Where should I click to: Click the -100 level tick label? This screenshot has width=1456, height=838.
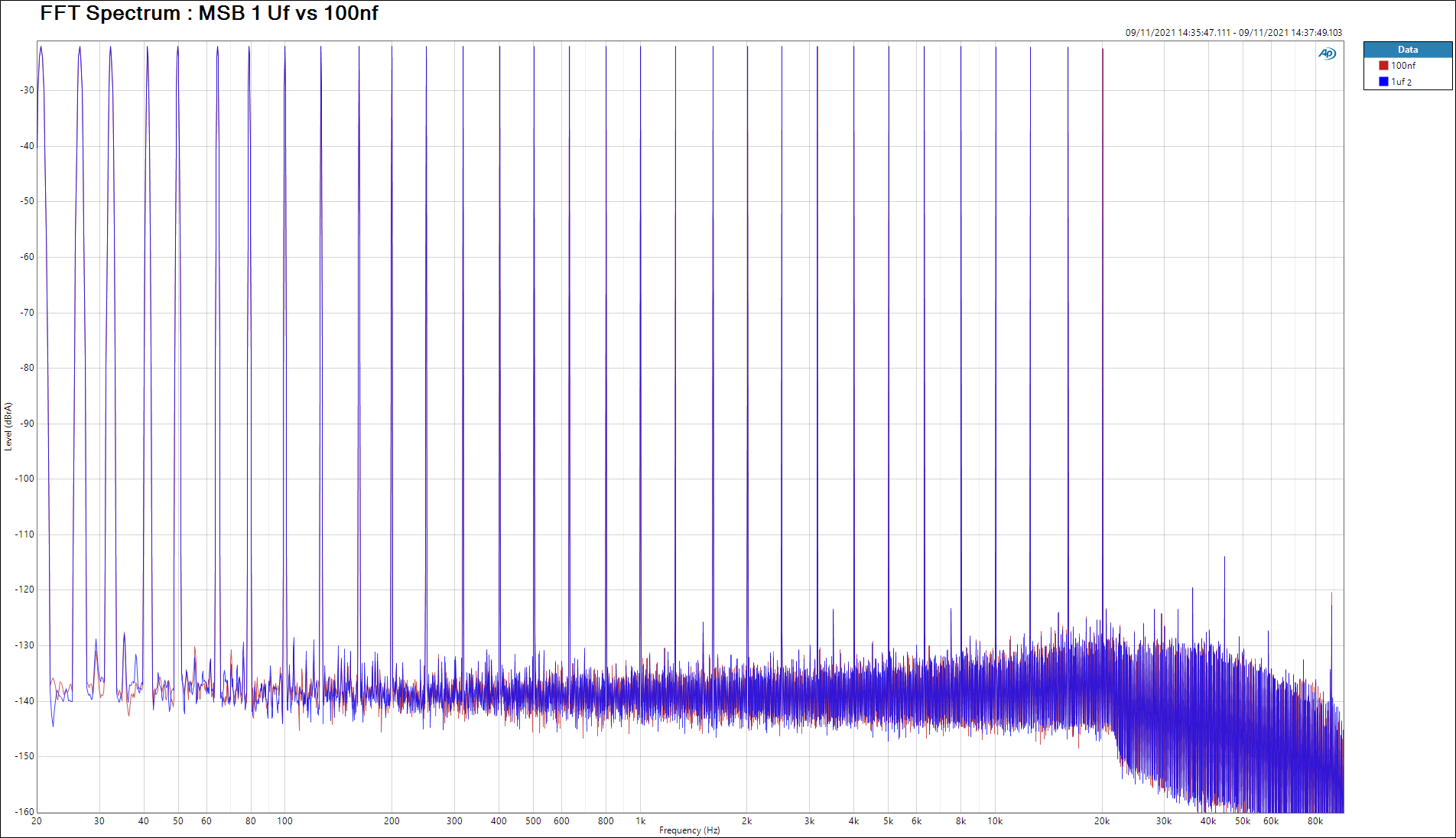click(25, 479)
